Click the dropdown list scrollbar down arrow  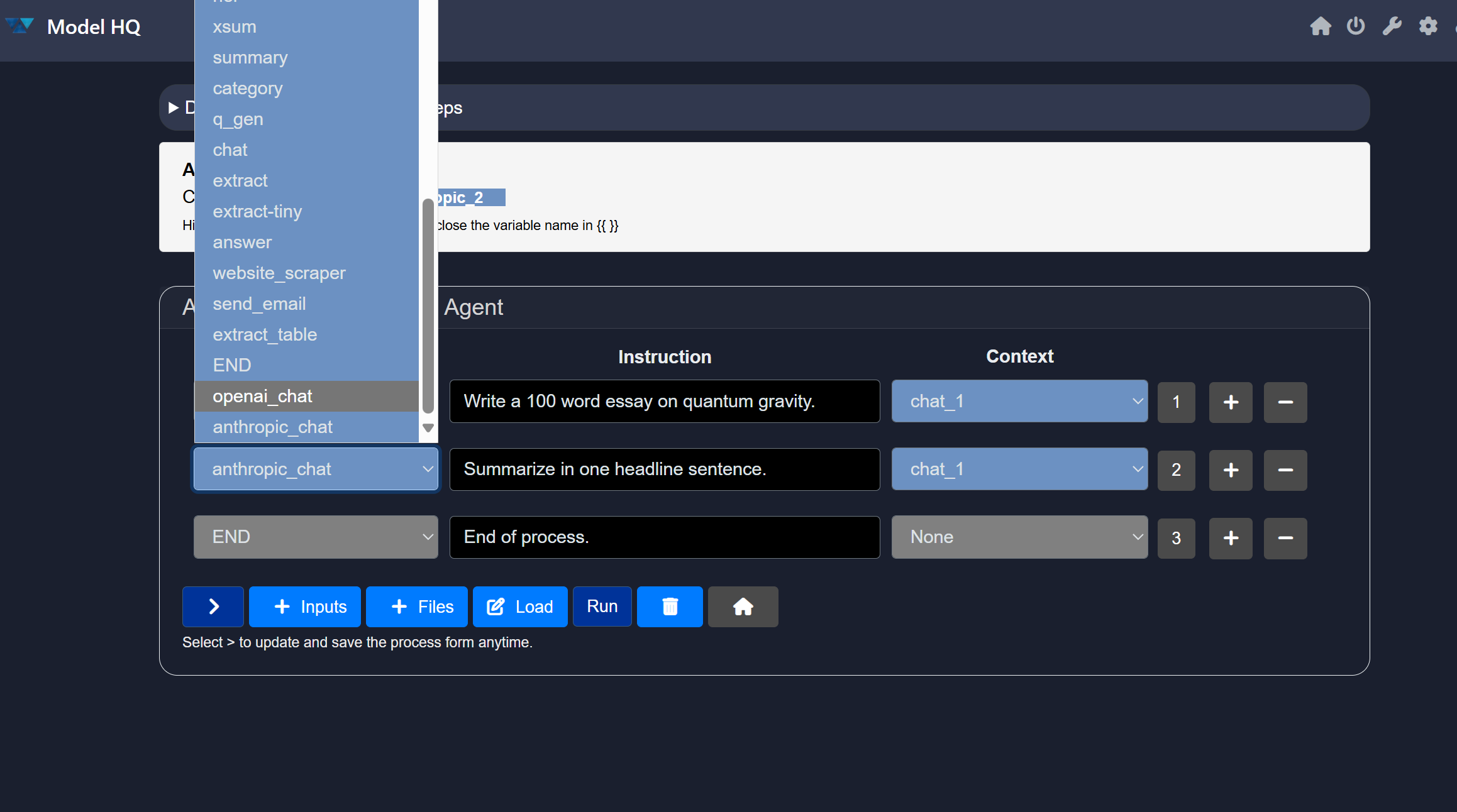428,428
